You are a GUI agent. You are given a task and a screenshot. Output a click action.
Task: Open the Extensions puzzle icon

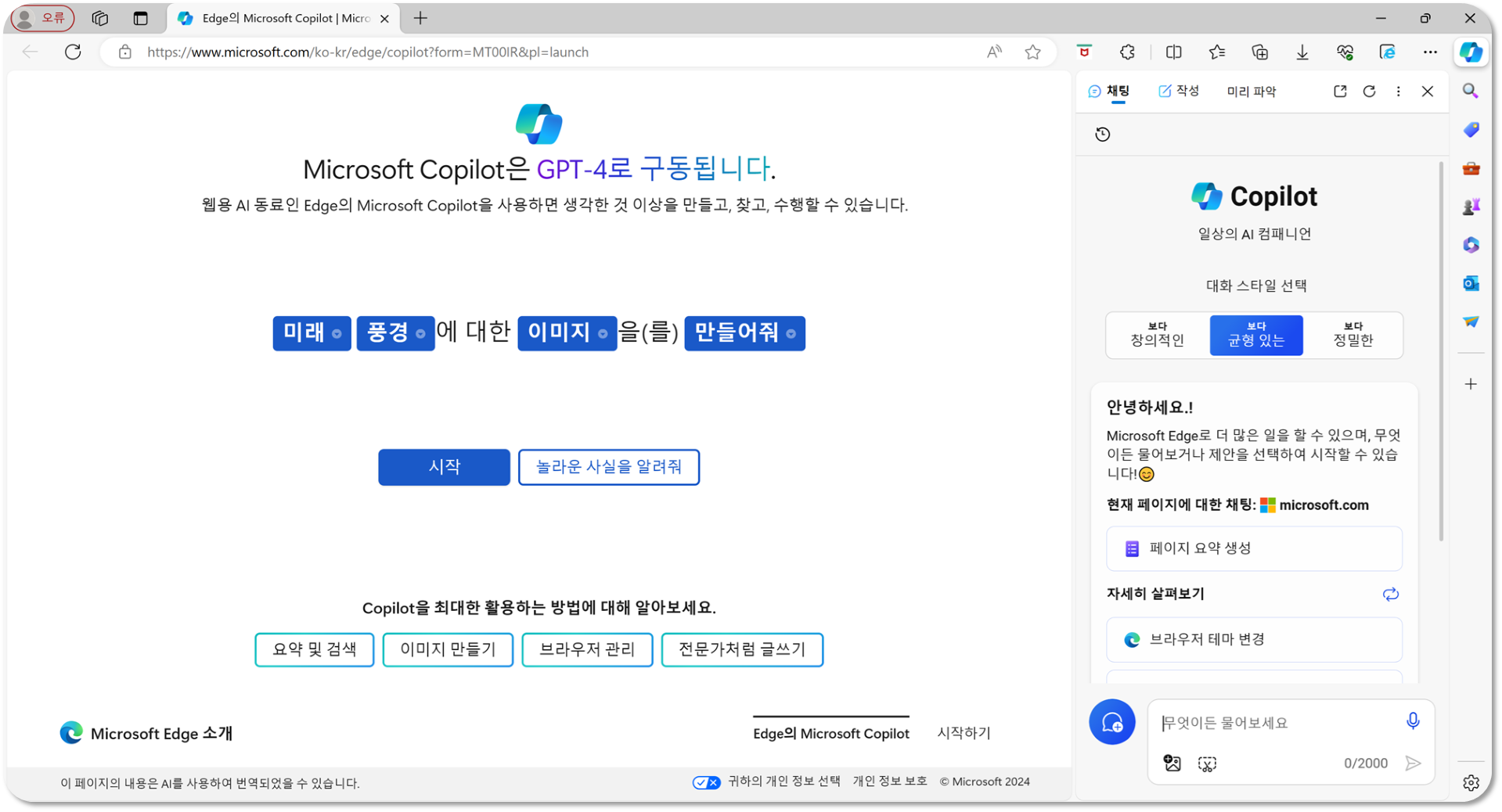click(x=1127, y=52)
